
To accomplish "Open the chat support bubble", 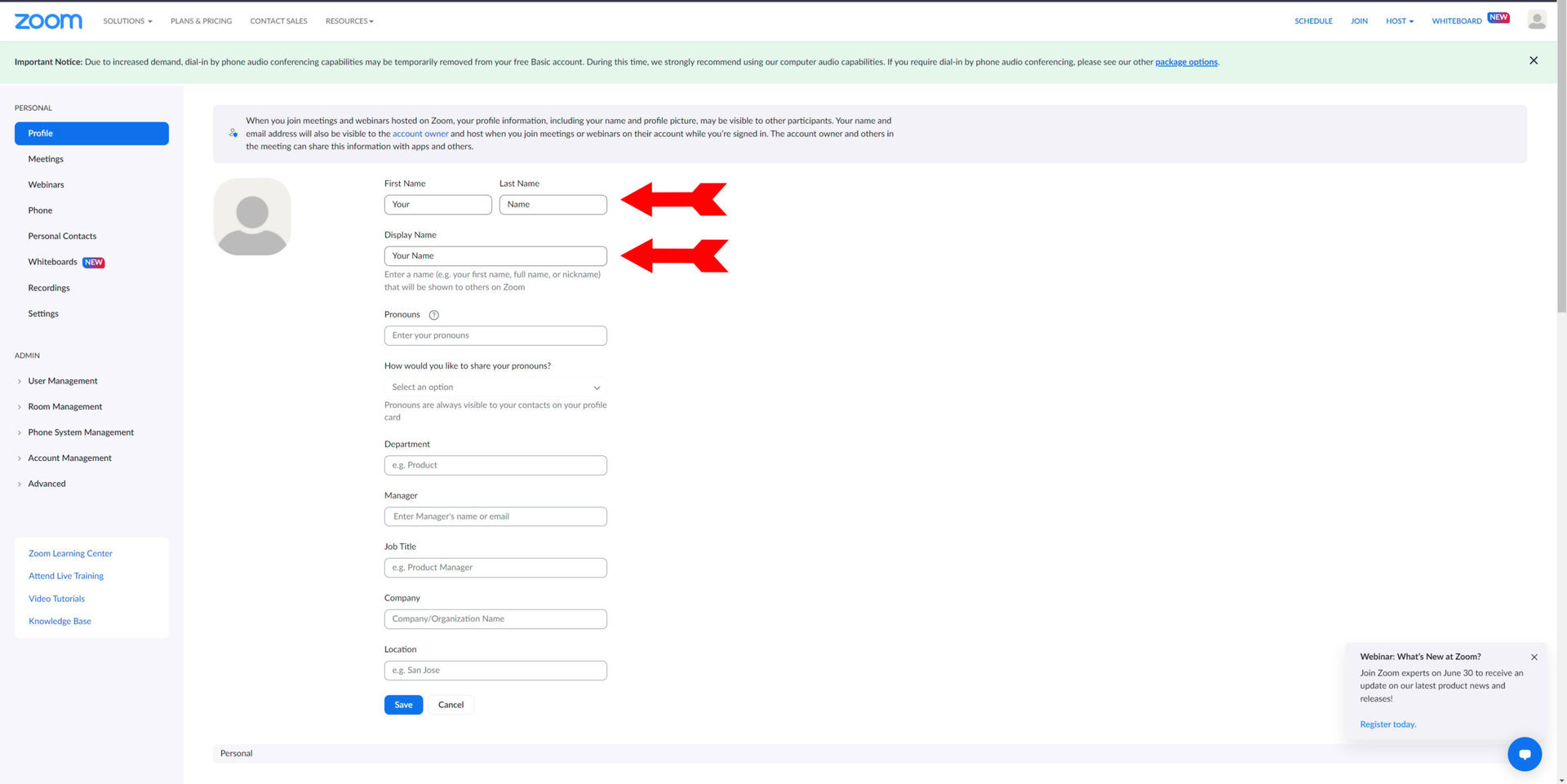I will 1525,754.
